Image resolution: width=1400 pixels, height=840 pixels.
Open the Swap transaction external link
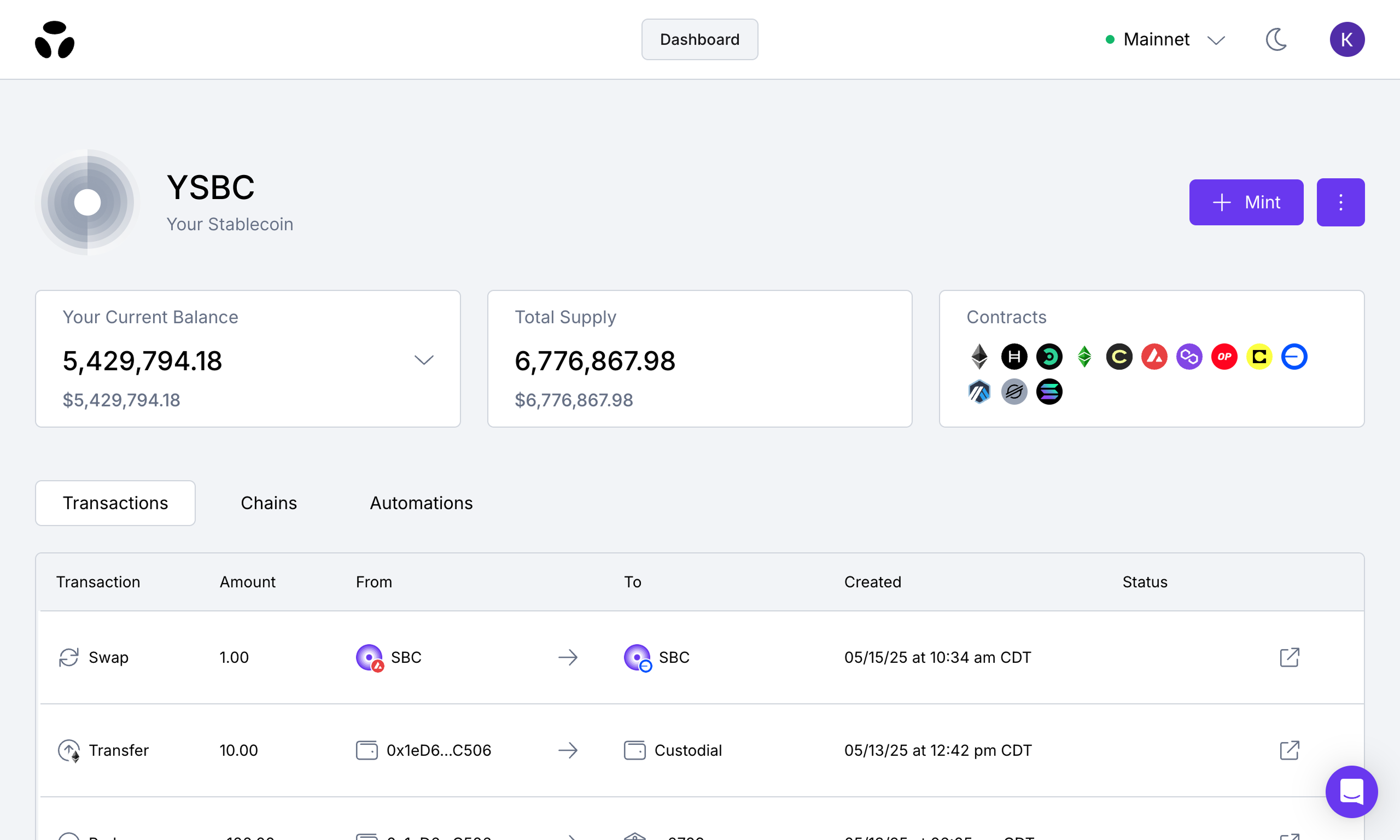click(1288, 657)
